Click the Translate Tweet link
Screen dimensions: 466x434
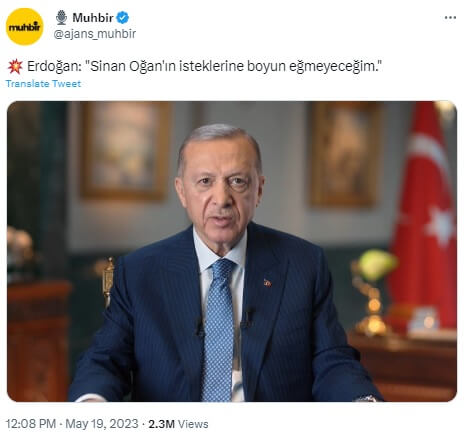pos(43,84)
